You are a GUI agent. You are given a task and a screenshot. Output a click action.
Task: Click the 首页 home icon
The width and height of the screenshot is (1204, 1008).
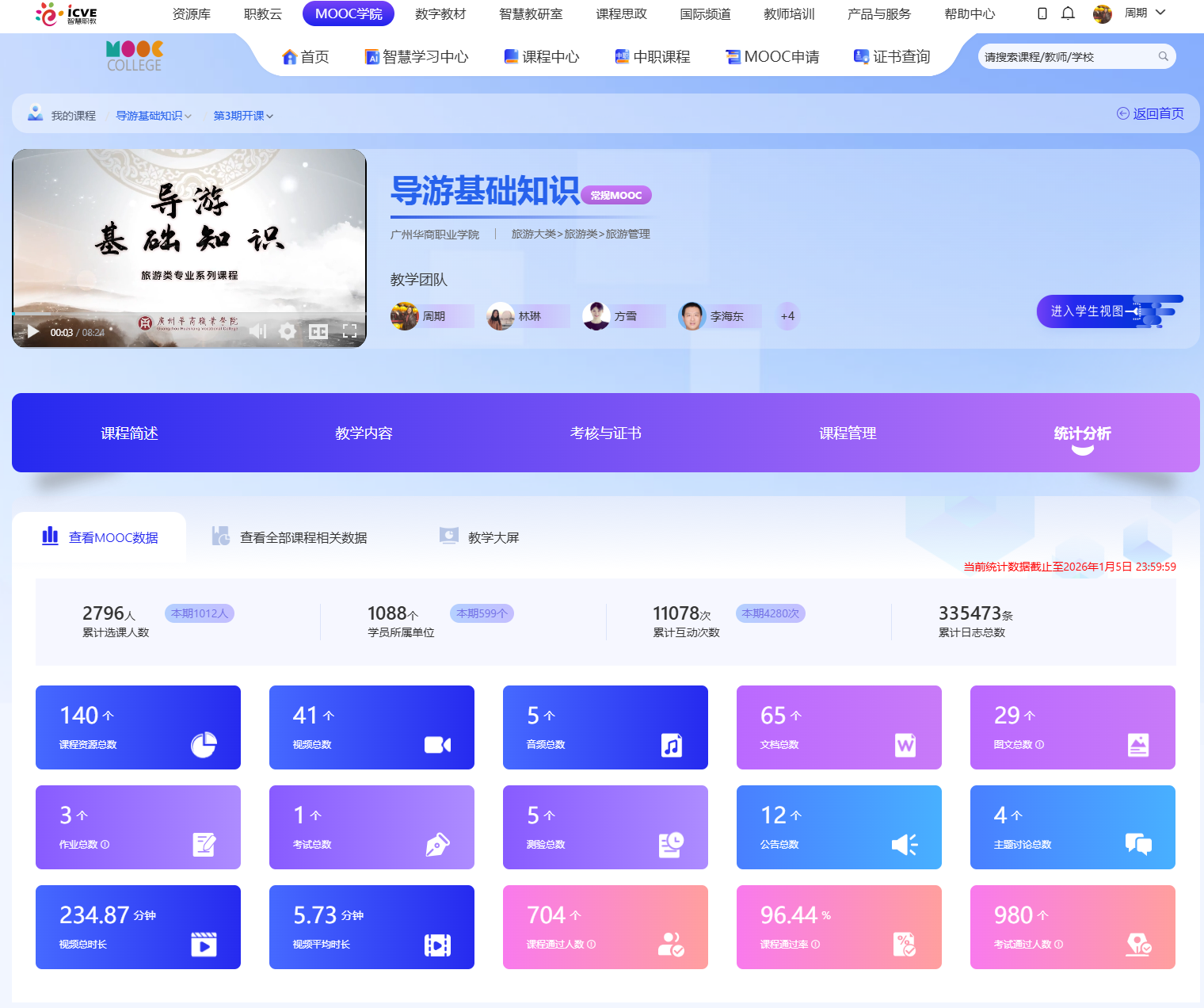click(x=290, y=57)
